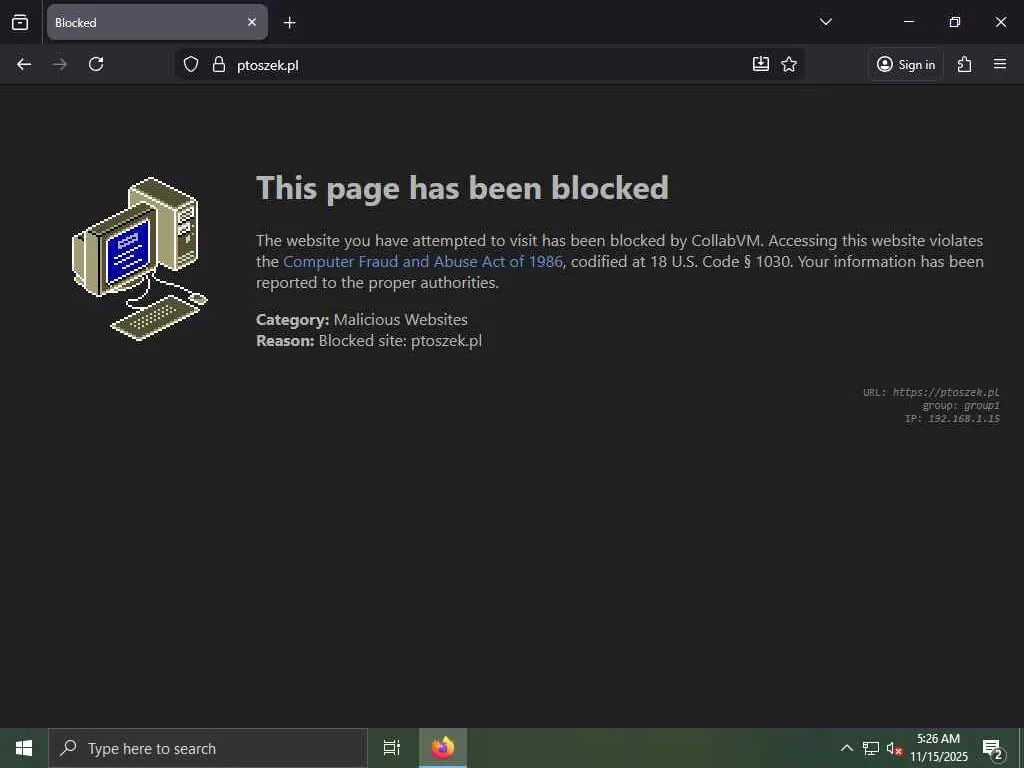Open the network status tray icon
The height and width of the screenshot is (768, 1024).
(x=871, y=748)
